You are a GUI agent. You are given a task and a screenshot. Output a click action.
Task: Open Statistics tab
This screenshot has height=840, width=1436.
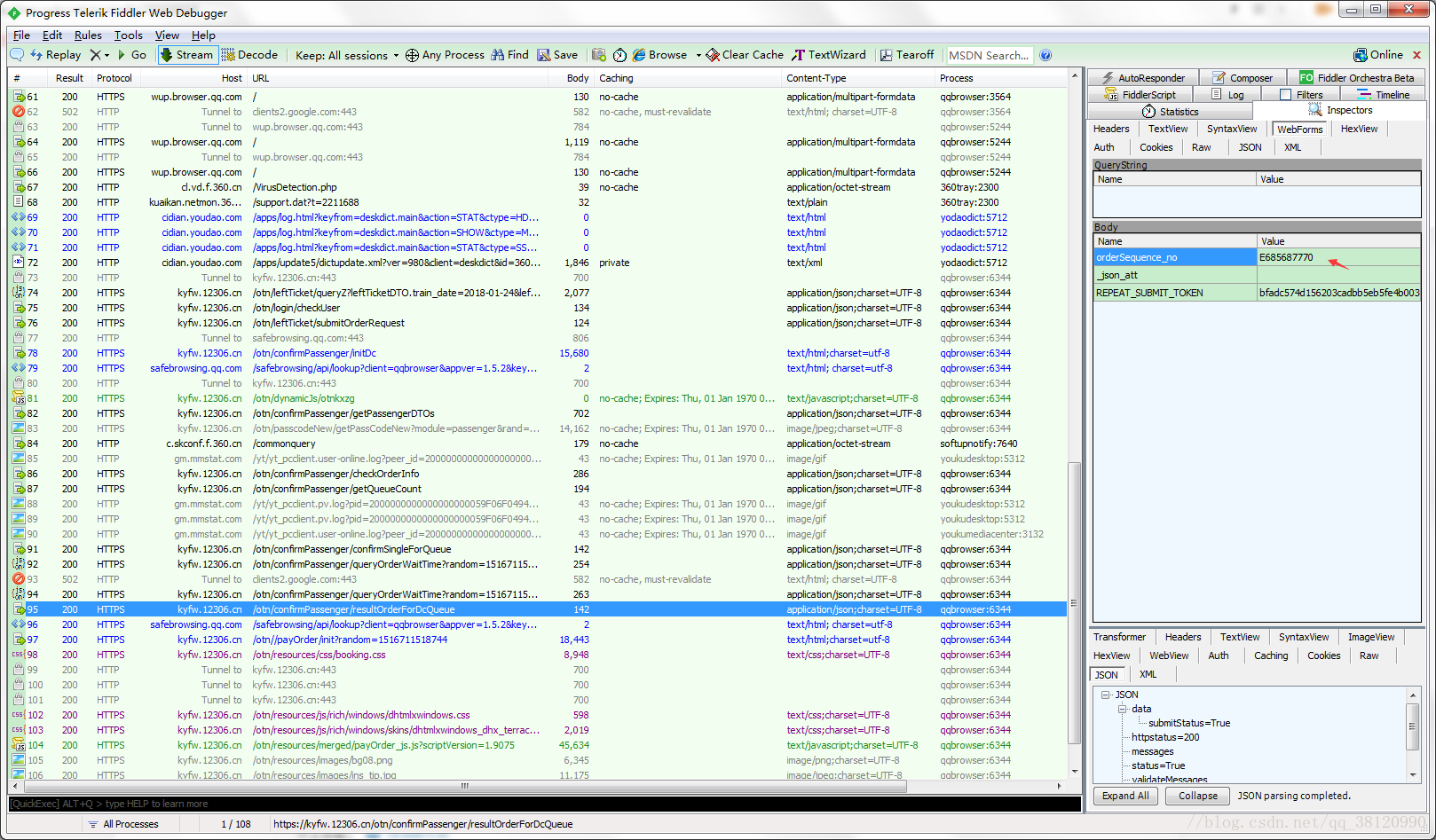[x=1171, y=112]
